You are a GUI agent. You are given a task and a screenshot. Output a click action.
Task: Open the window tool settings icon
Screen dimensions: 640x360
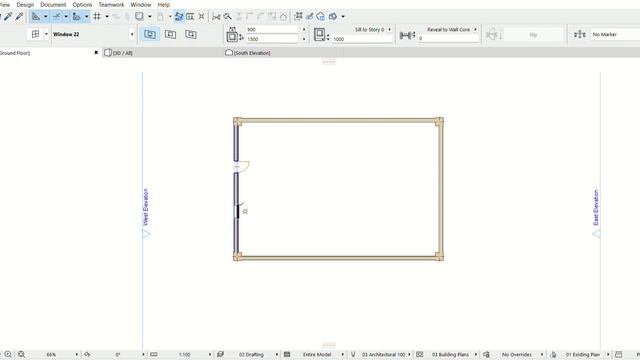coord(36,34)
